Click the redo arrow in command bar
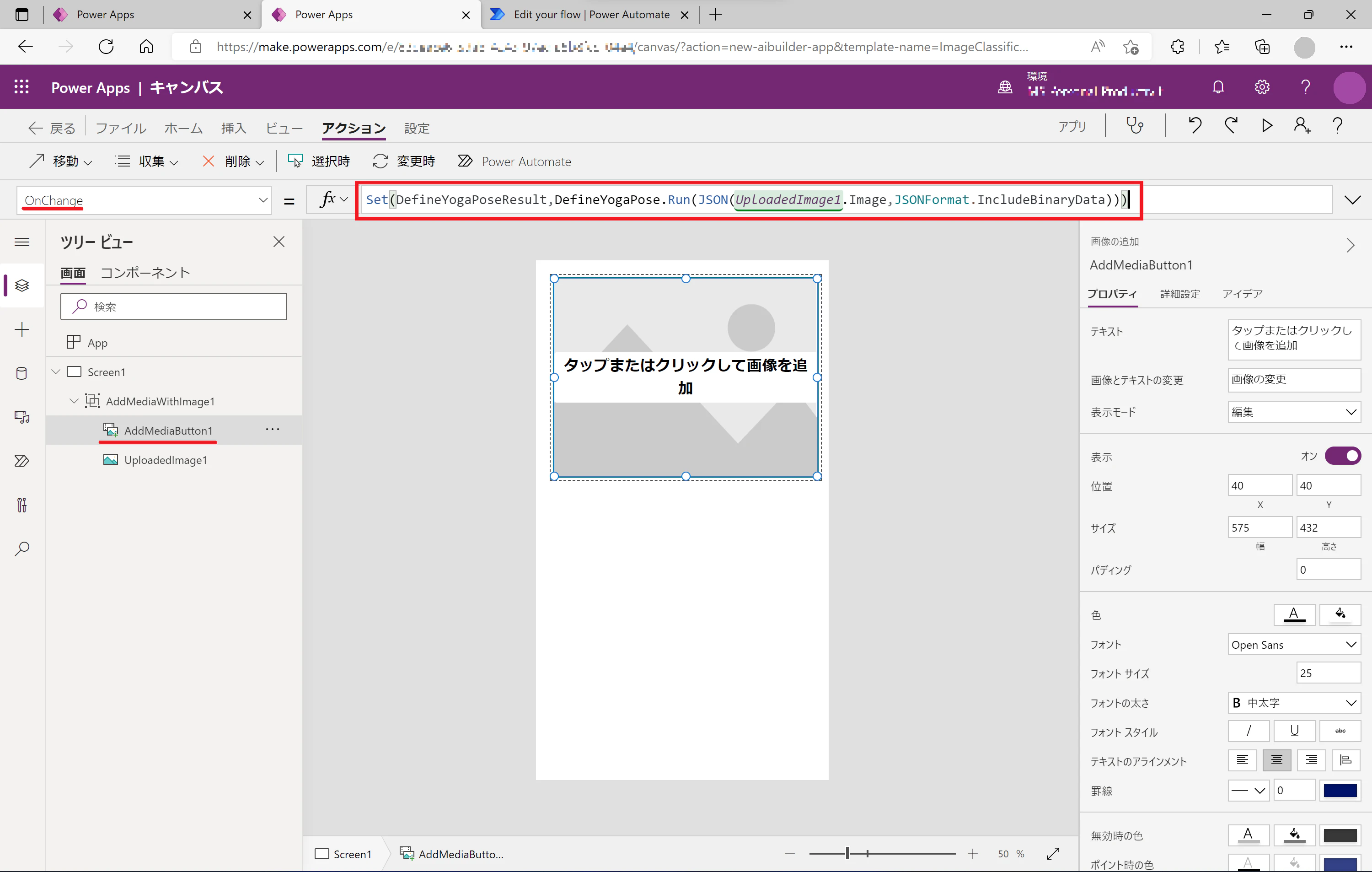 (1231, 126)
